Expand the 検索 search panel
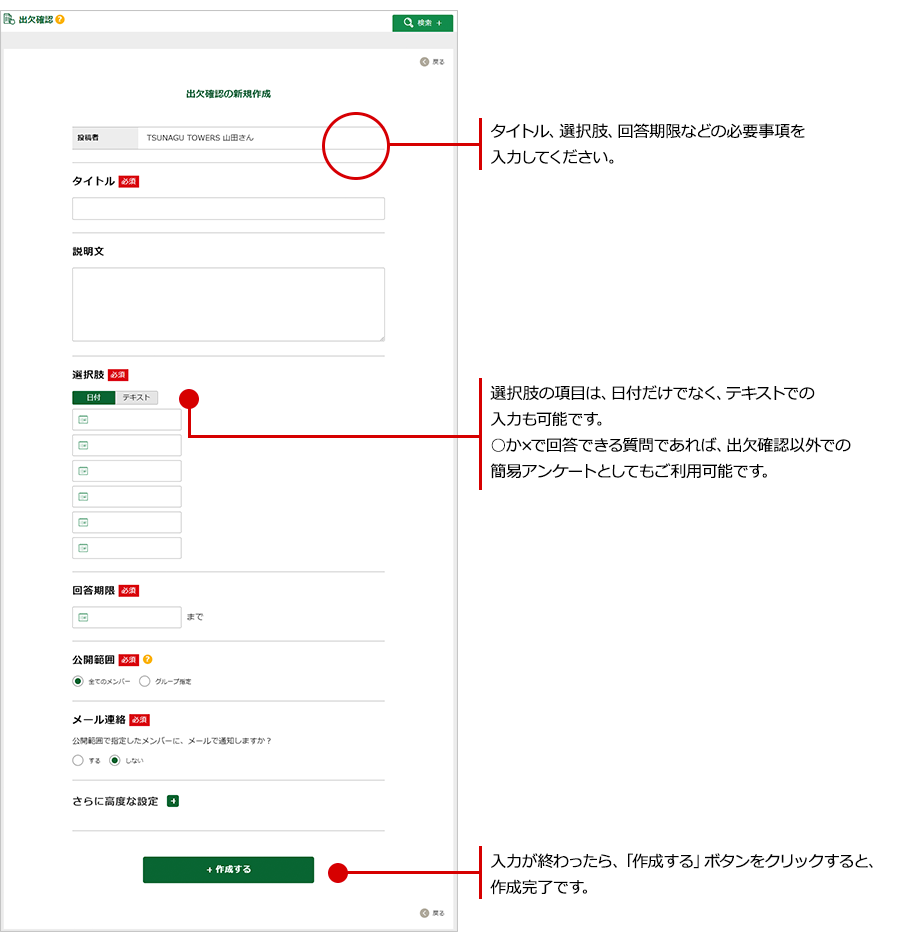The image size is (900, 942). 422,22
